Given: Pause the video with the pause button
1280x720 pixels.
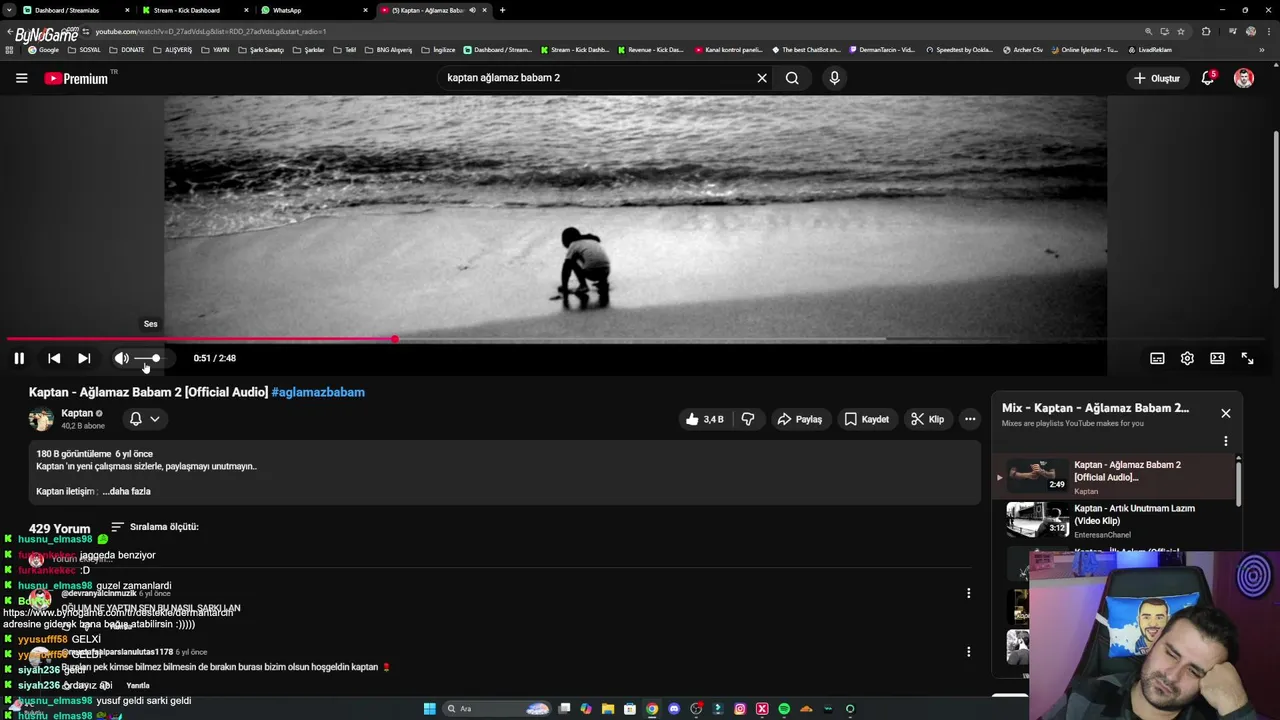Looking at the screenshot, I should [19, 358].
